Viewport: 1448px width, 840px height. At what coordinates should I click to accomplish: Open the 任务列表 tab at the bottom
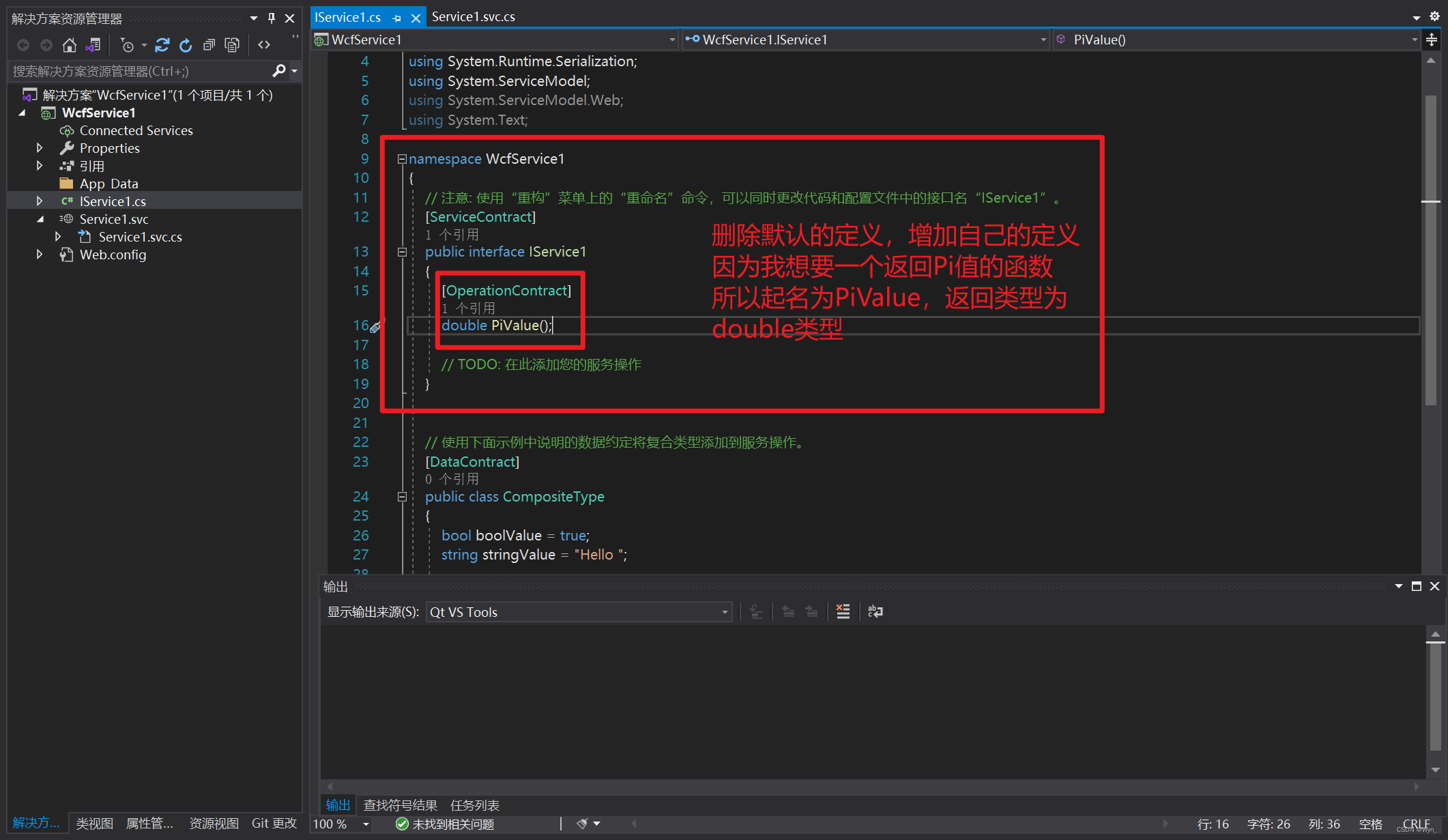point(474,805)
